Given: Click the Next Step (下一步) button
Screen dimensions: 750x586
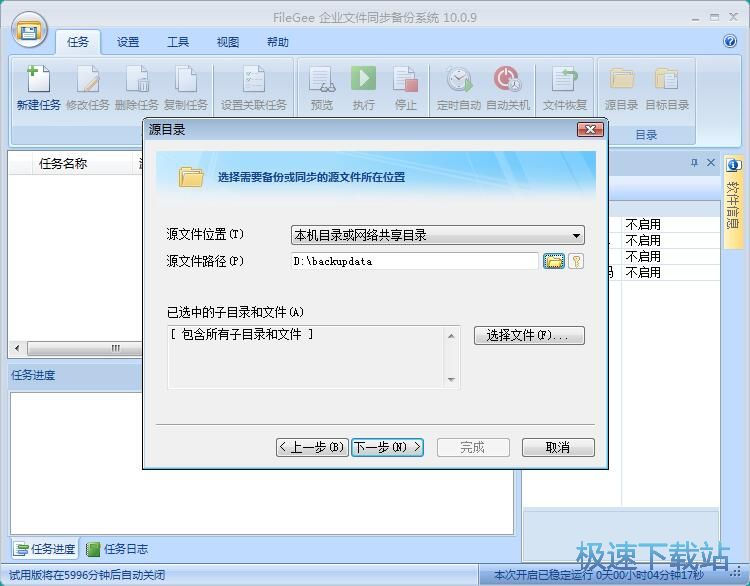Looking at the screenshot, I should [387, 447].
